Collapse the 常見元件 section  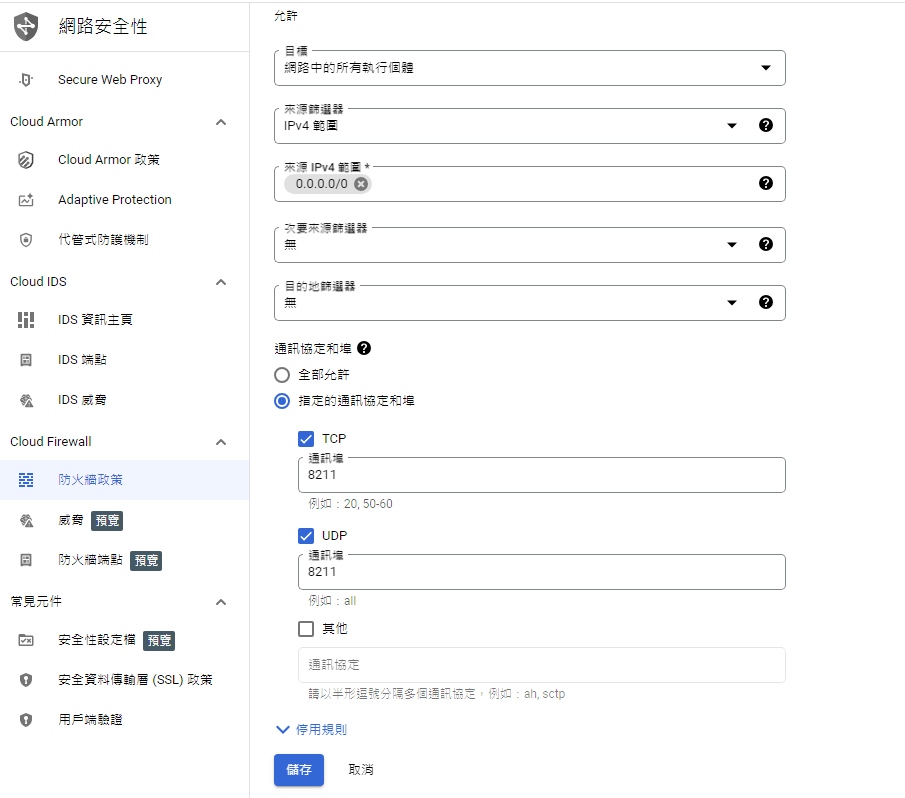[x=221, y=602]
